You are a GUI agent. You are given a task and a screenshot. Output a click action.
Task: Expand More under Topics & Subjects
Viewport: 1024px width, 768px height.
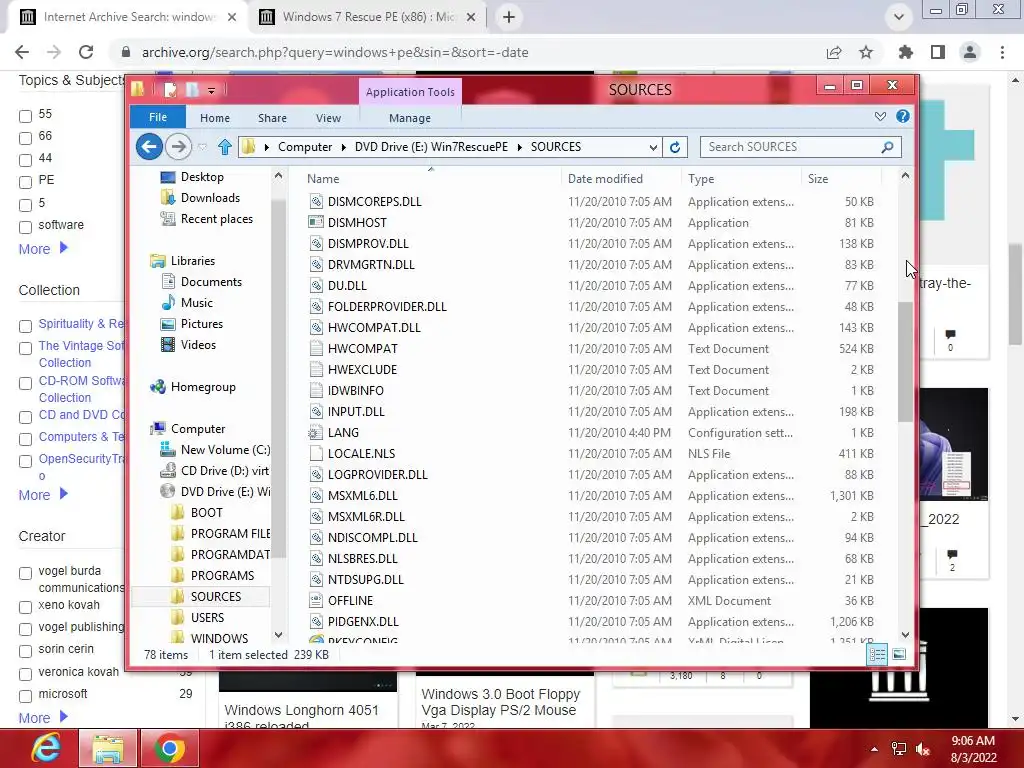(x=43, y=249)
